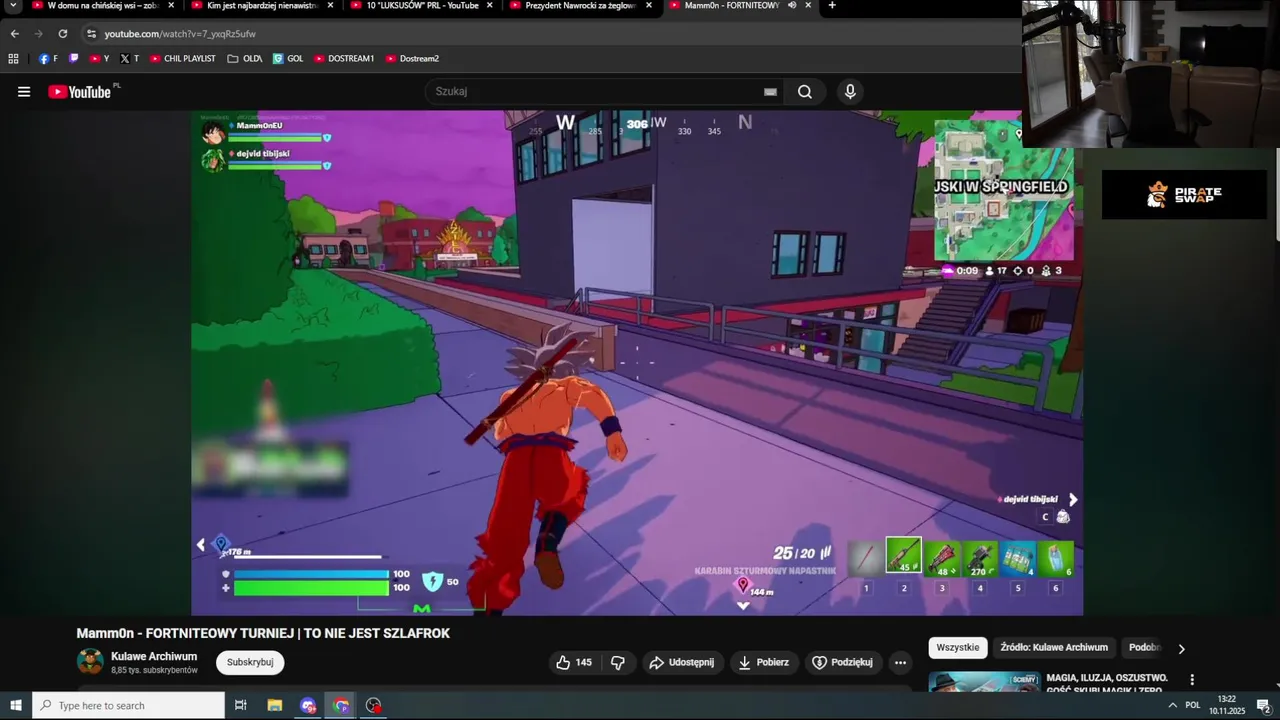The image size is (1280, 720).
Task: Switch the POL input language indicator
Action: tap(1193, 705)
